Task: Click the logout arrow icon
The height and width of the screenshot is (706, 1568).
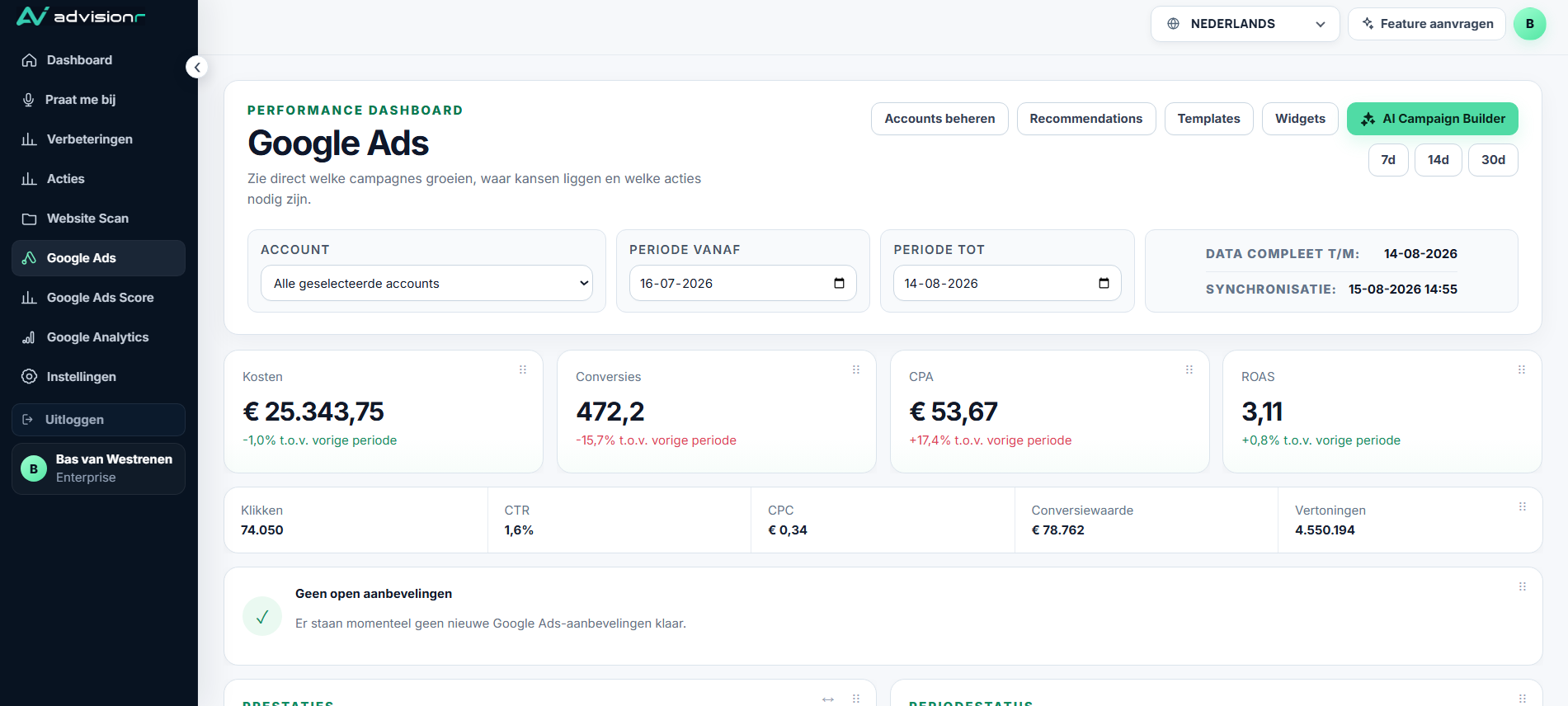Action: (x=27, y=420)
